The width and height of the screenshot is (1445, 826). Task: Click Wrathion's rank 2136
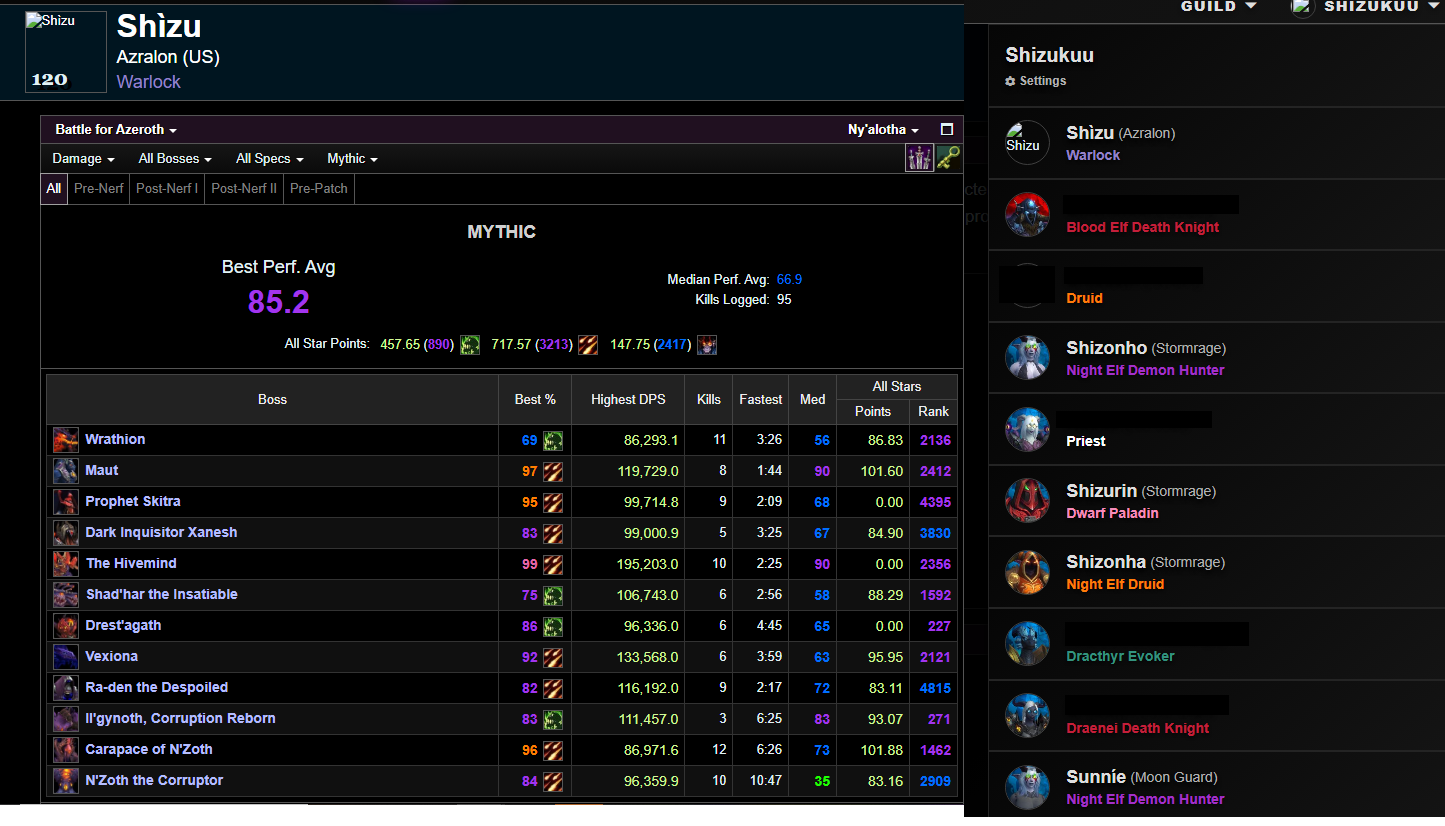(x=935, y=441)
